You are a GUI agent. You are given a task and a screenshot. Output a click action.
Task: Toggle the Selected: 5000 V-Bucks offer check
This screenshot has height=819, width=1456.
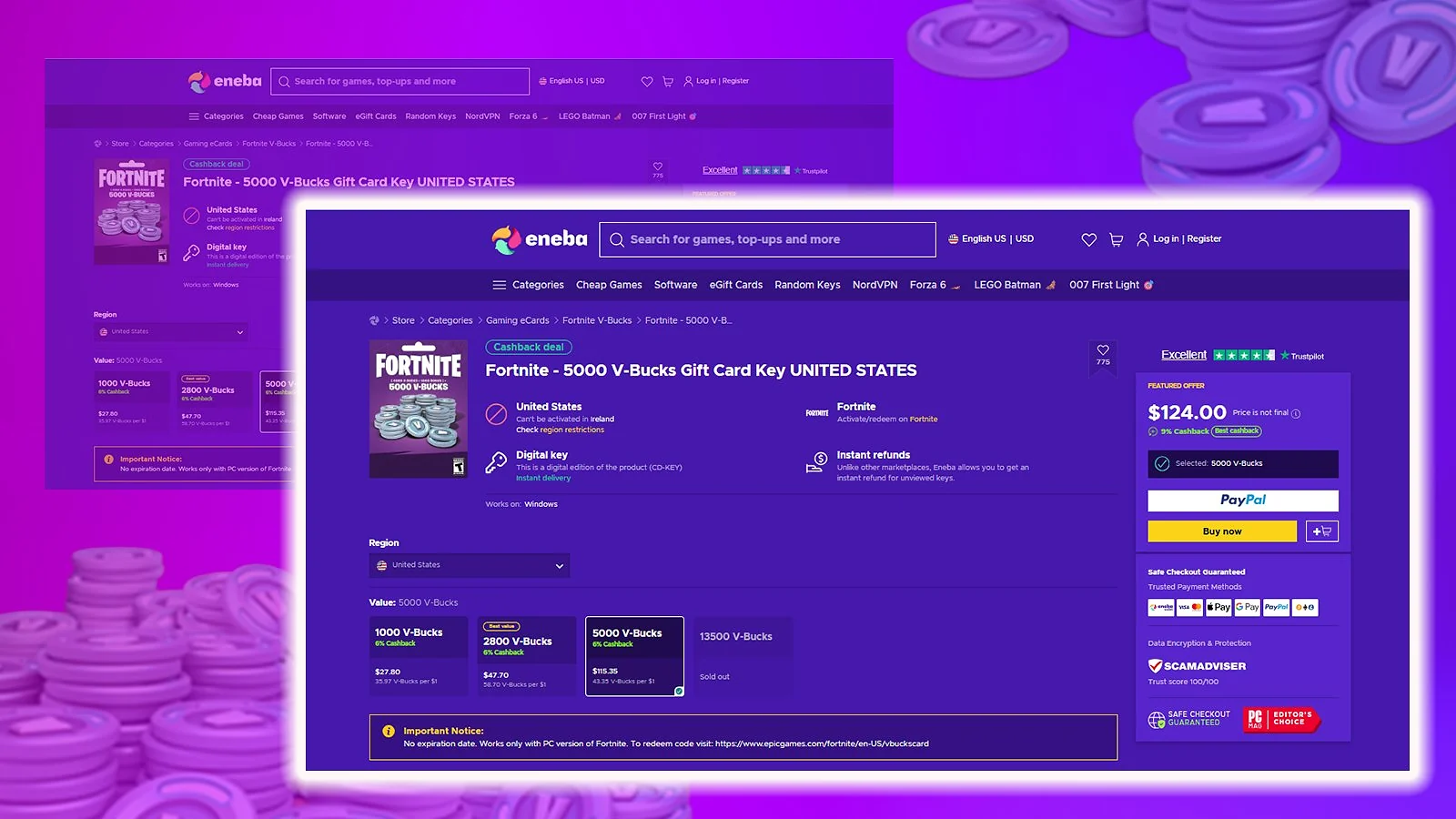tap(1162, 463)
